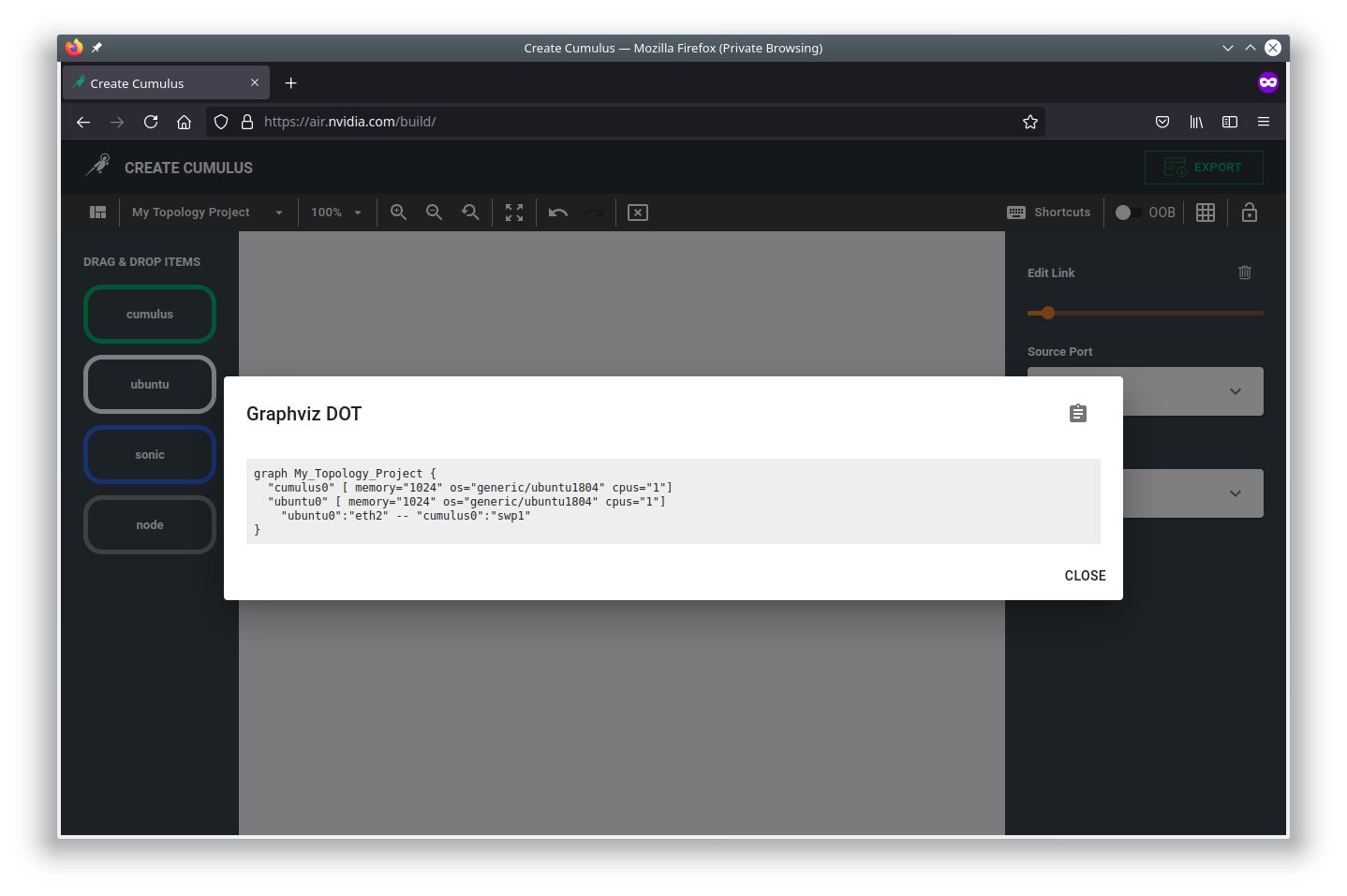Click the Export button
This screenshot has height=896, width=1347.
coord(1204,168)
